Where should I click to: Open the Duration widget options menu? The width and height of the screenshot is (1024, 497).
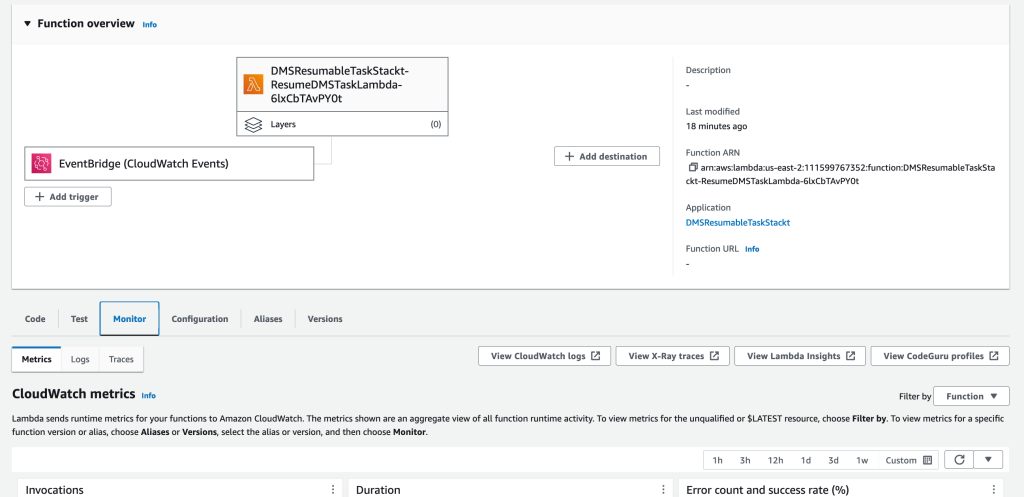[x=663, y=489]
